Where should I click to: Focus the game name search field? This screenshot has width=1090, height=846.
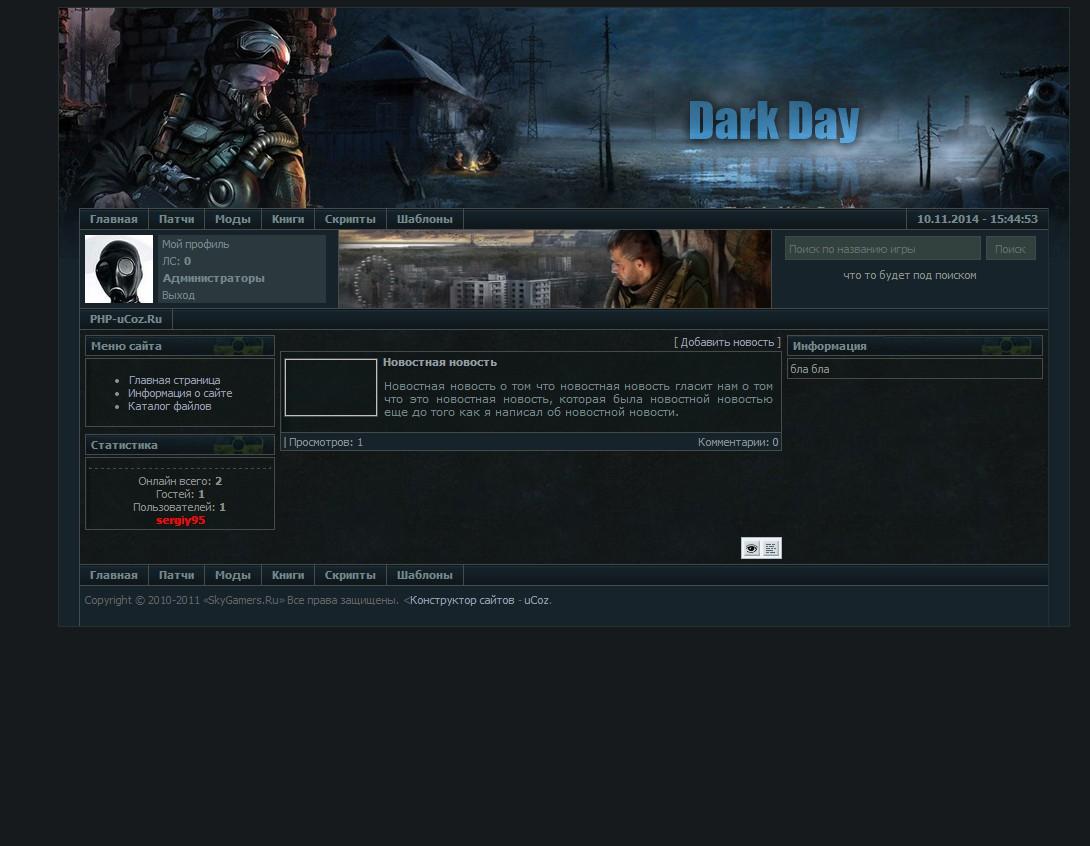[x=882, y=249]
